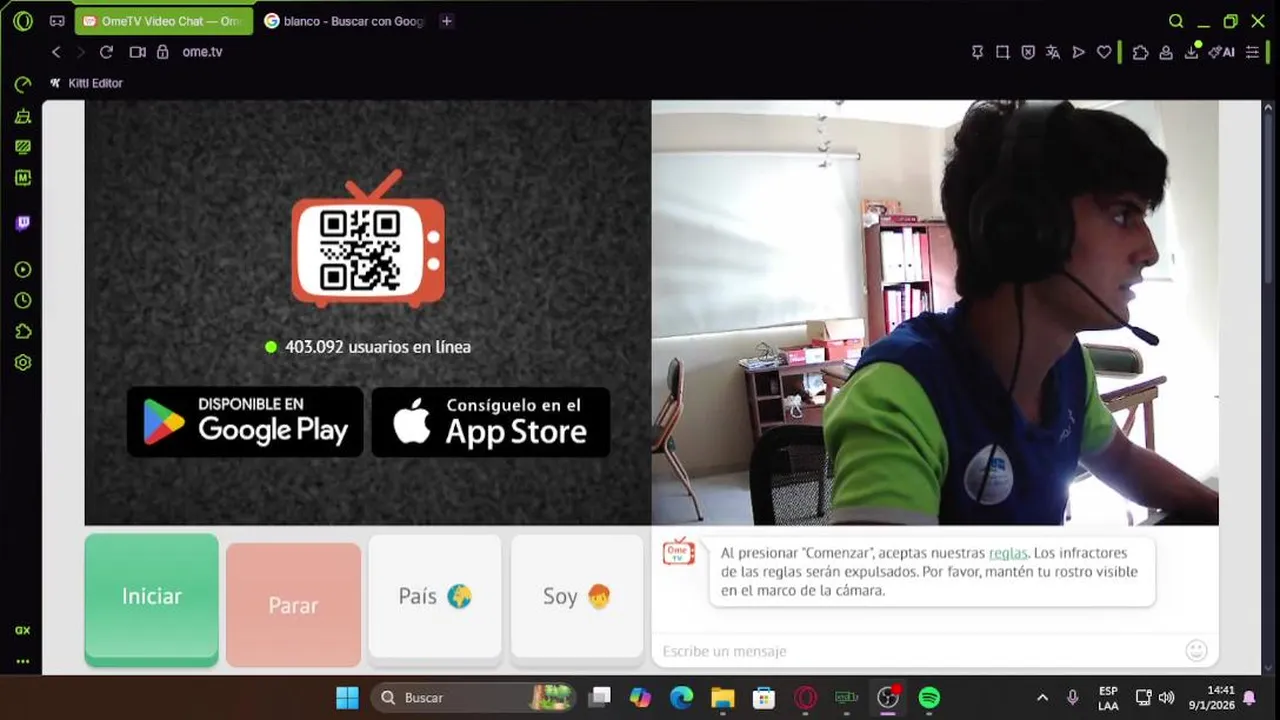This screenshot has height=720, width=1280.
Task: Click the send arrow toolbar icon
Action: (1078, 52)
